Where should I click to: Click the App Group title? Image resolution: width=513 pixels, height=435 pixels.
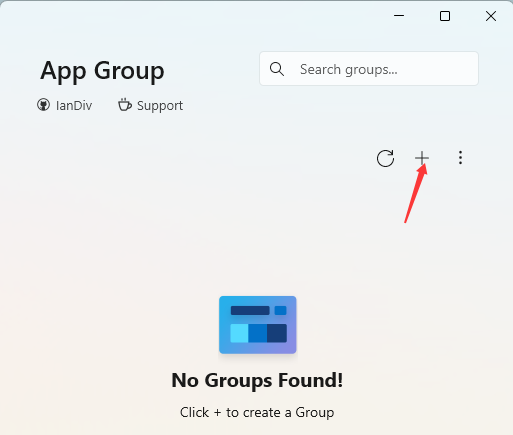pyautogui.click(x=102, y=71)
